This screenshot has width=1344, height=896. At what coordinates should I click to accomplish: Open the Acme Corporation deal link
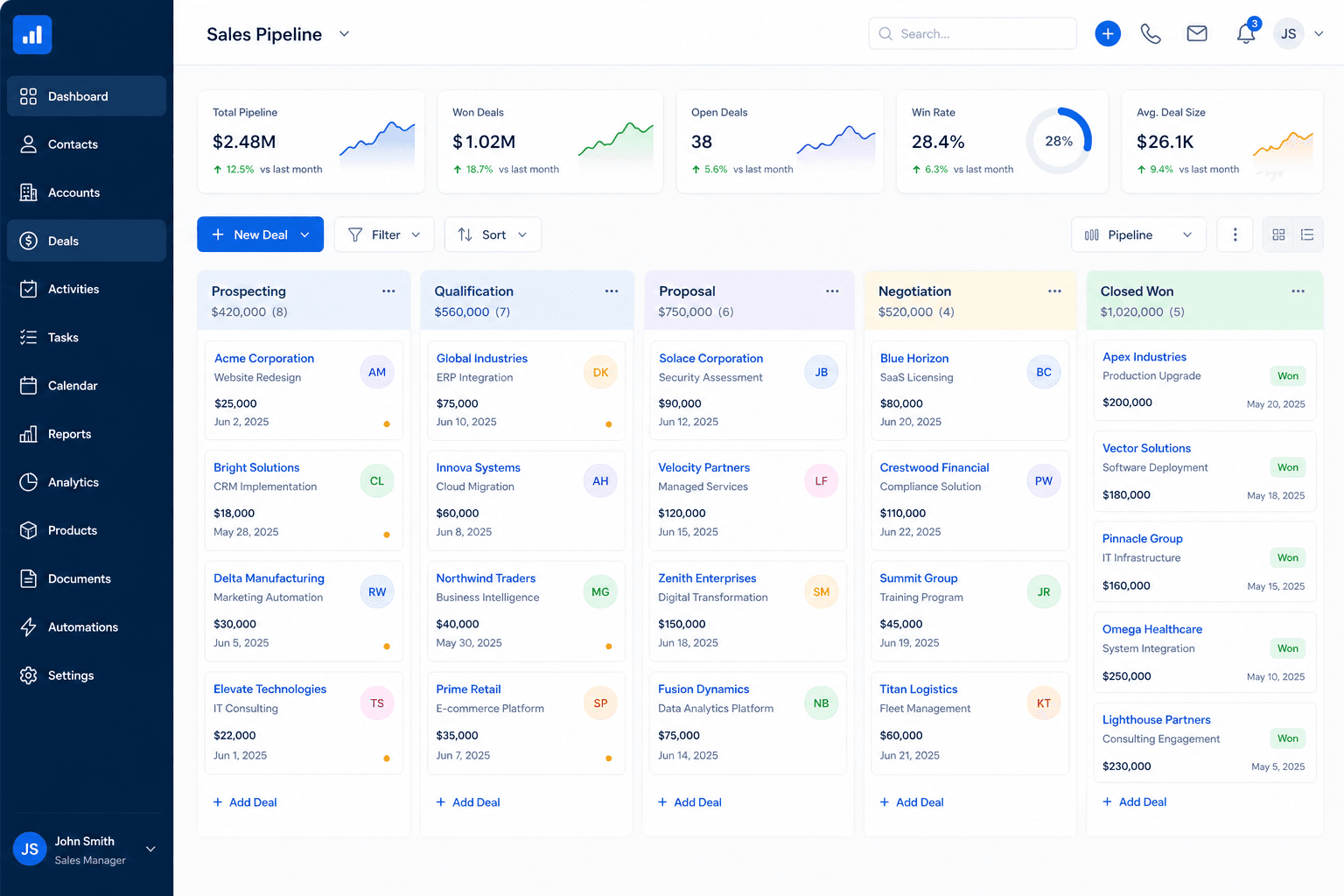pyautogui.click(x=264, y=358)
